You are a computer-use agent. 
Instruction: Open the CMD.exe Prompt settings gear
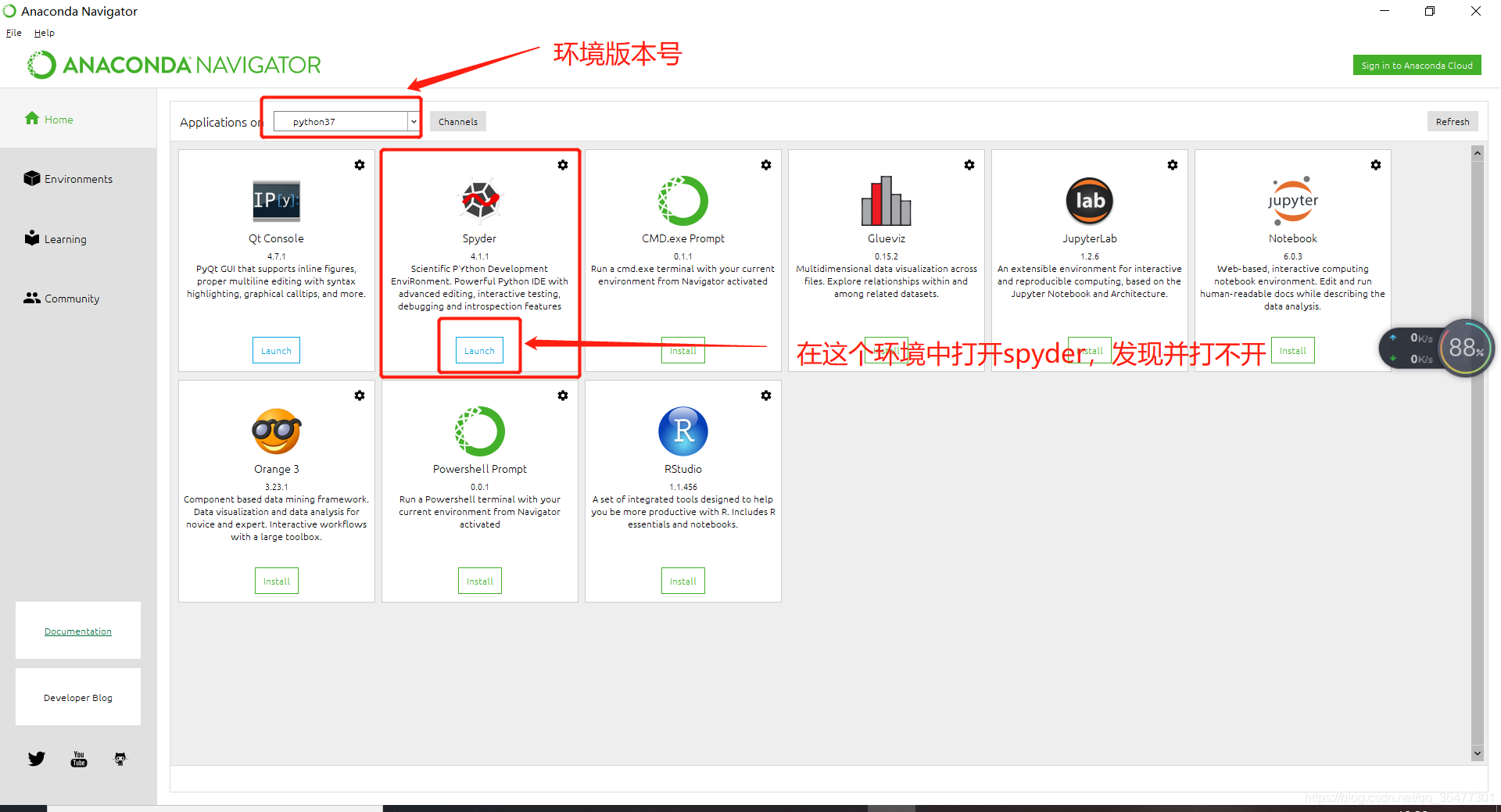[766, 165]
